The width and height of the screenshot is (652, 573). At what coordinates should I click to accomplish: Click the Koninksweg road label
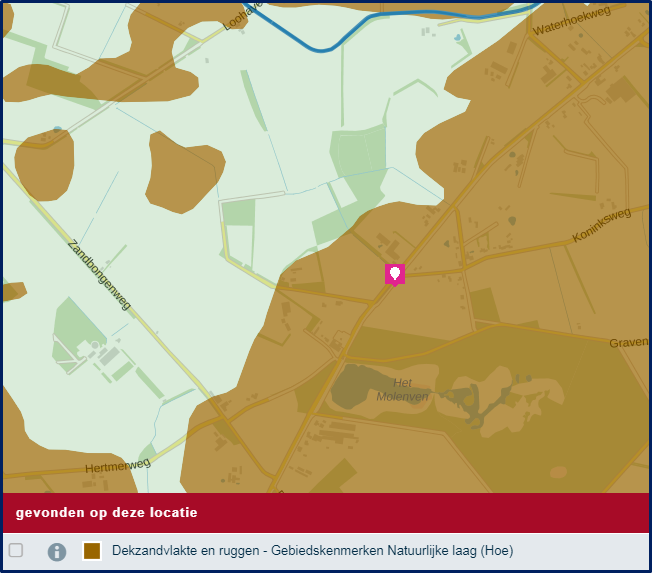pyautogui.click(x=602, y=225)
